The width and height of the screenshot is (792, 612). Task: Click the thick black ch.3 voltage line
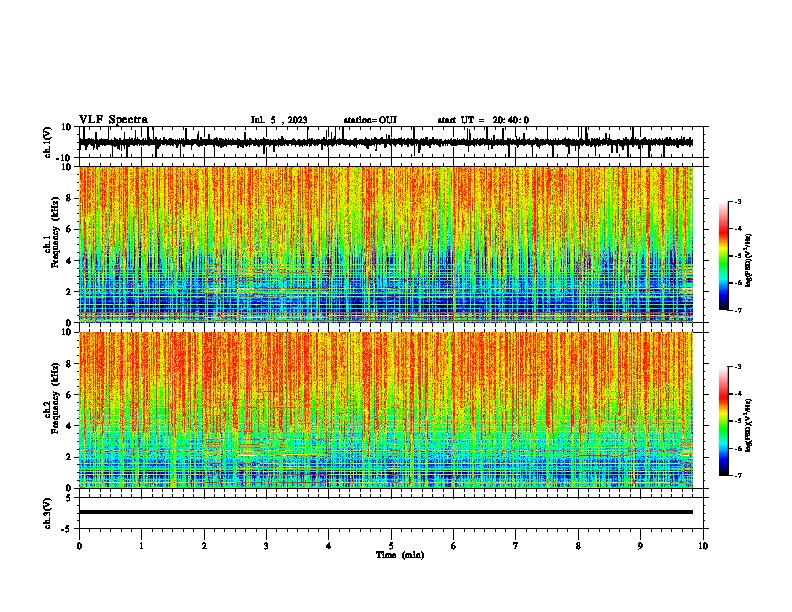386,512
